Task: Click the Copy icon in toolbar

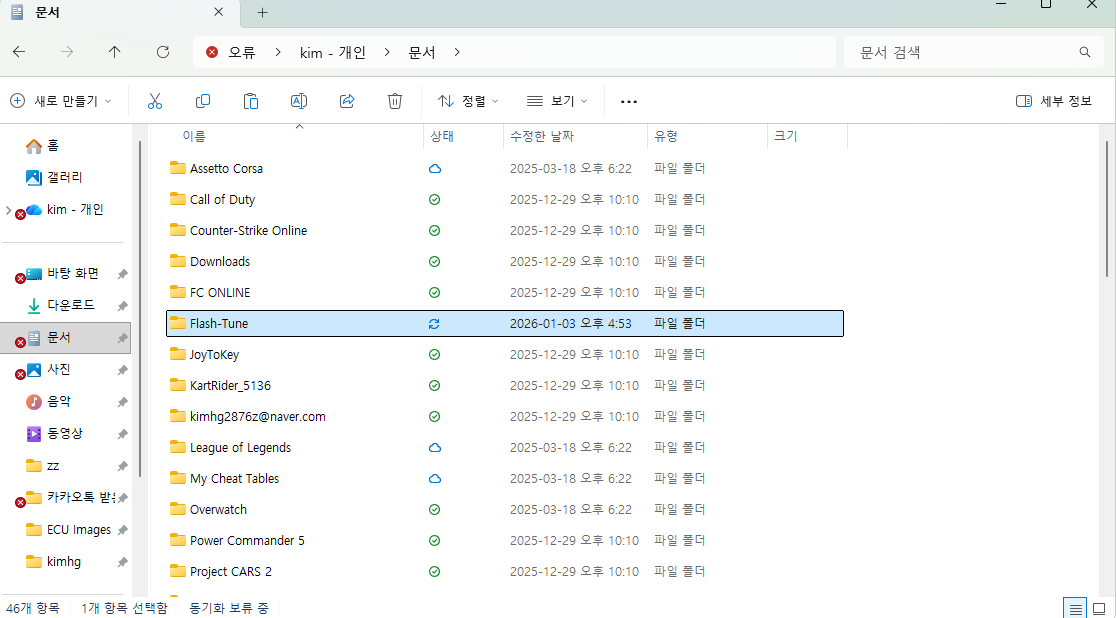Action: point(203,101)
